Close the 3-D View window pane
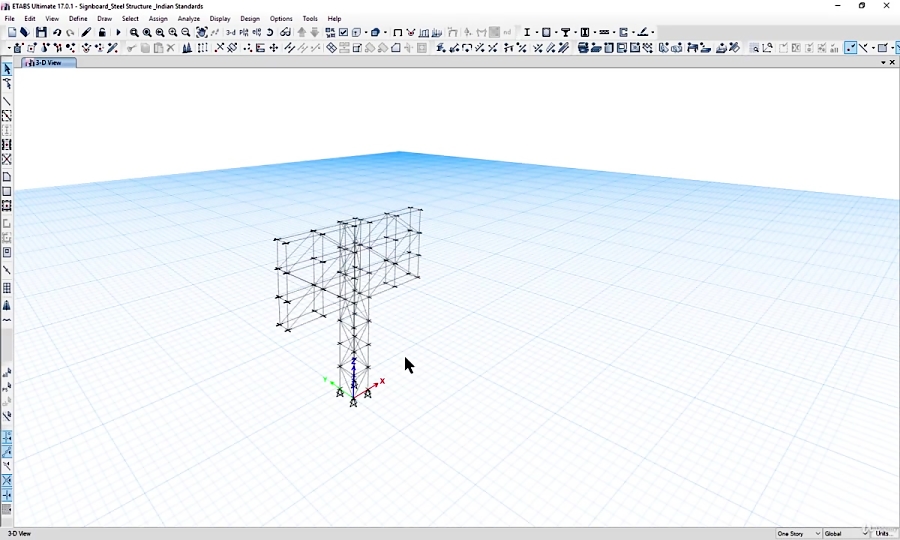The height and width of the screenshot is (540, 900). coord(892,63)
